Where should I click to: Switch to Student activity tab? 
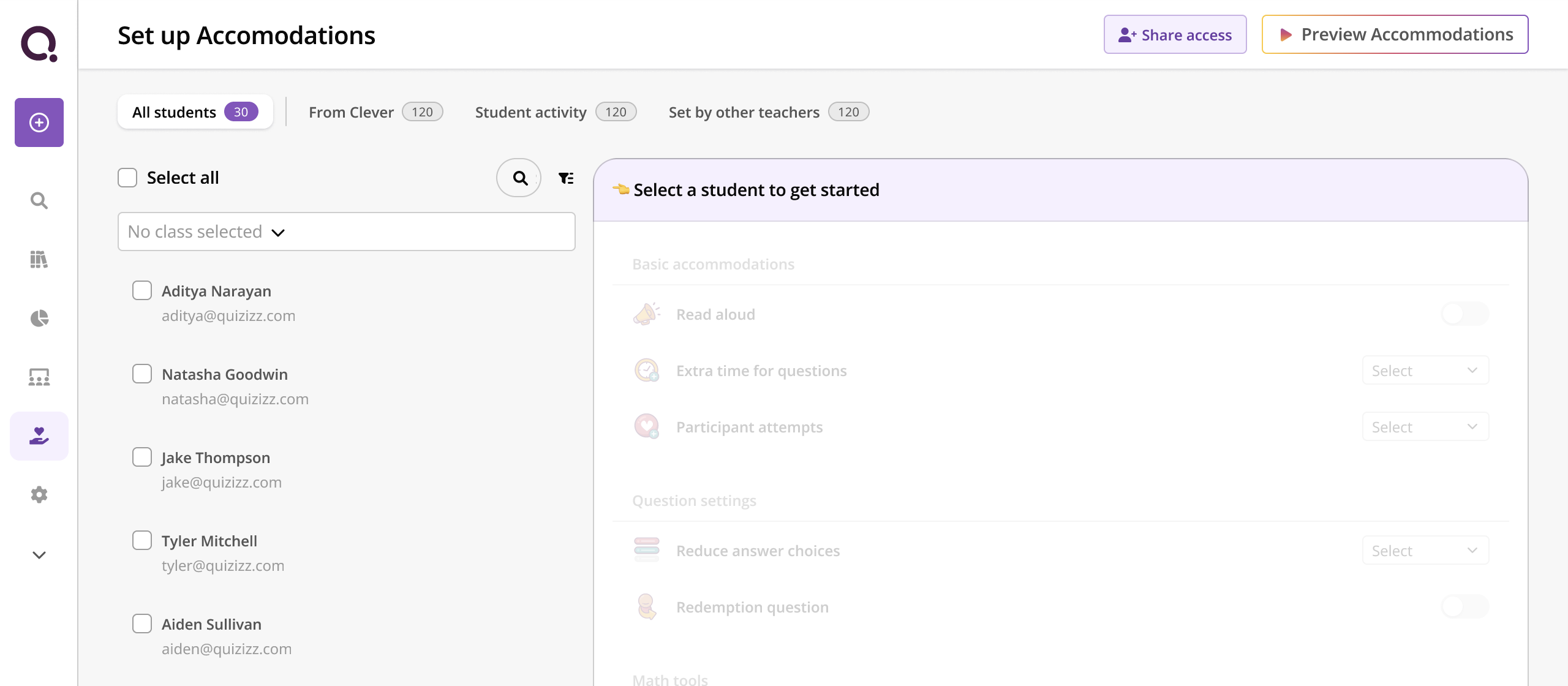click(x=555, y=112)
